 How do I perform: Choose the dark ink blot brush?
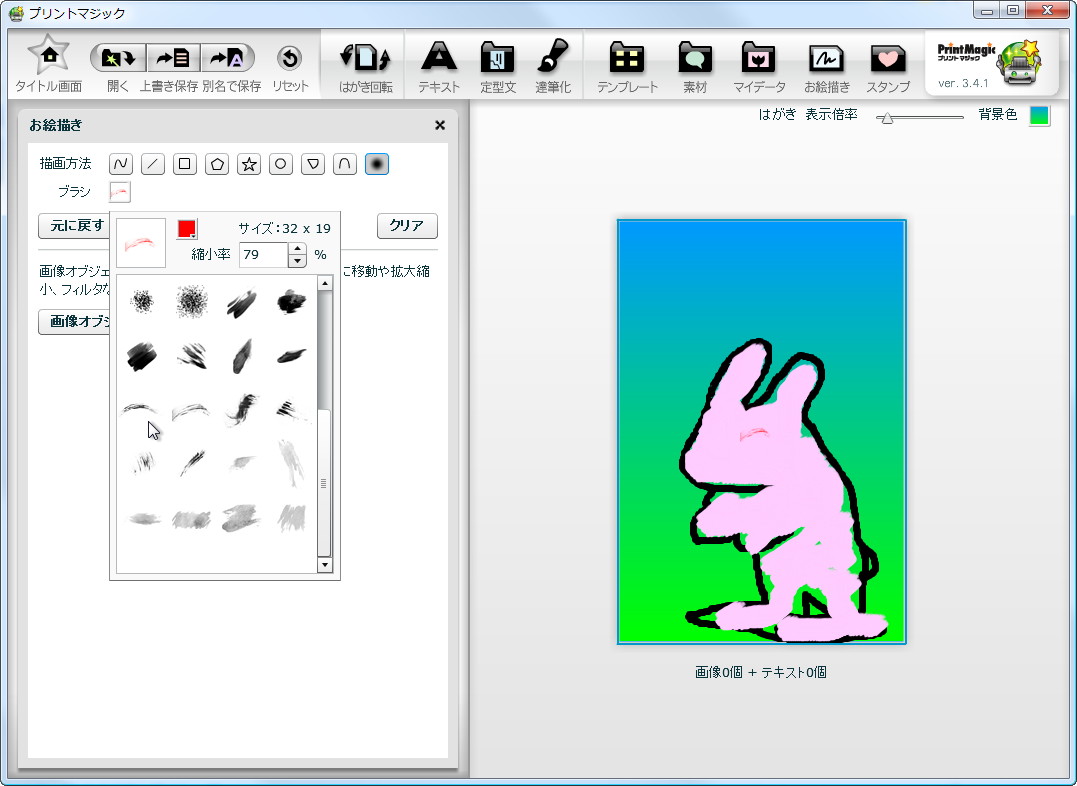point(291,302)
